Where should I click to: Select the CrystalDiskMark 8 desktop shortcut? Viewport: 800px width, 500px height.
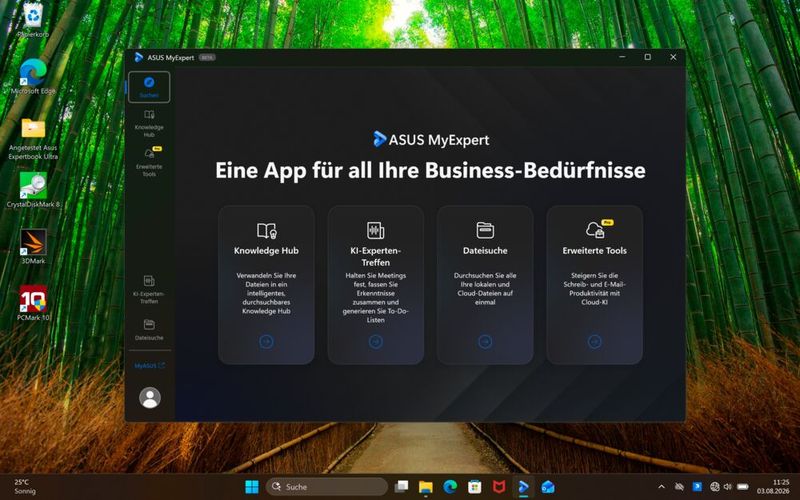(x=33, y=190)
